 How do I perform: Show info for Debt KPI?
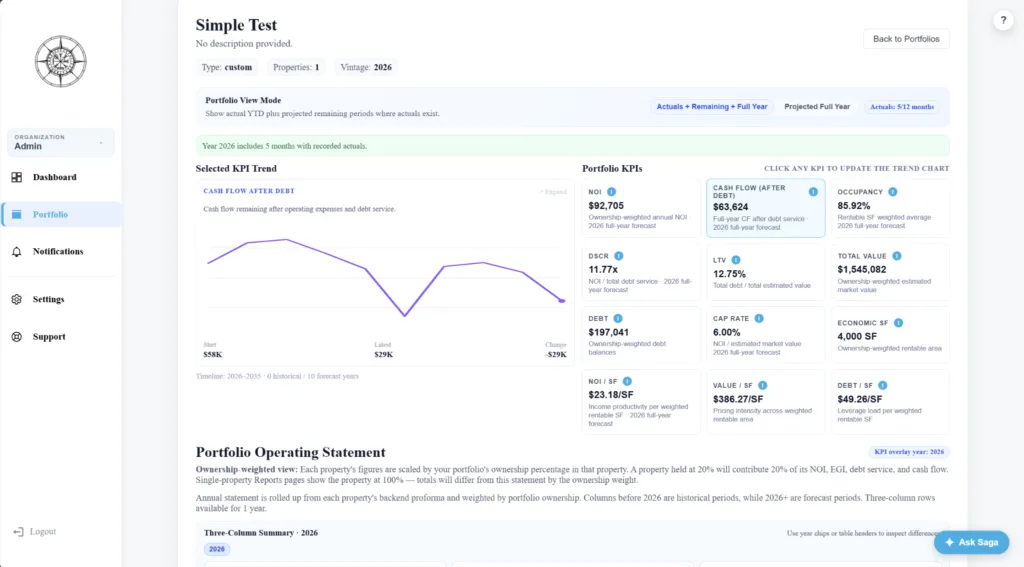click(618, 319)
